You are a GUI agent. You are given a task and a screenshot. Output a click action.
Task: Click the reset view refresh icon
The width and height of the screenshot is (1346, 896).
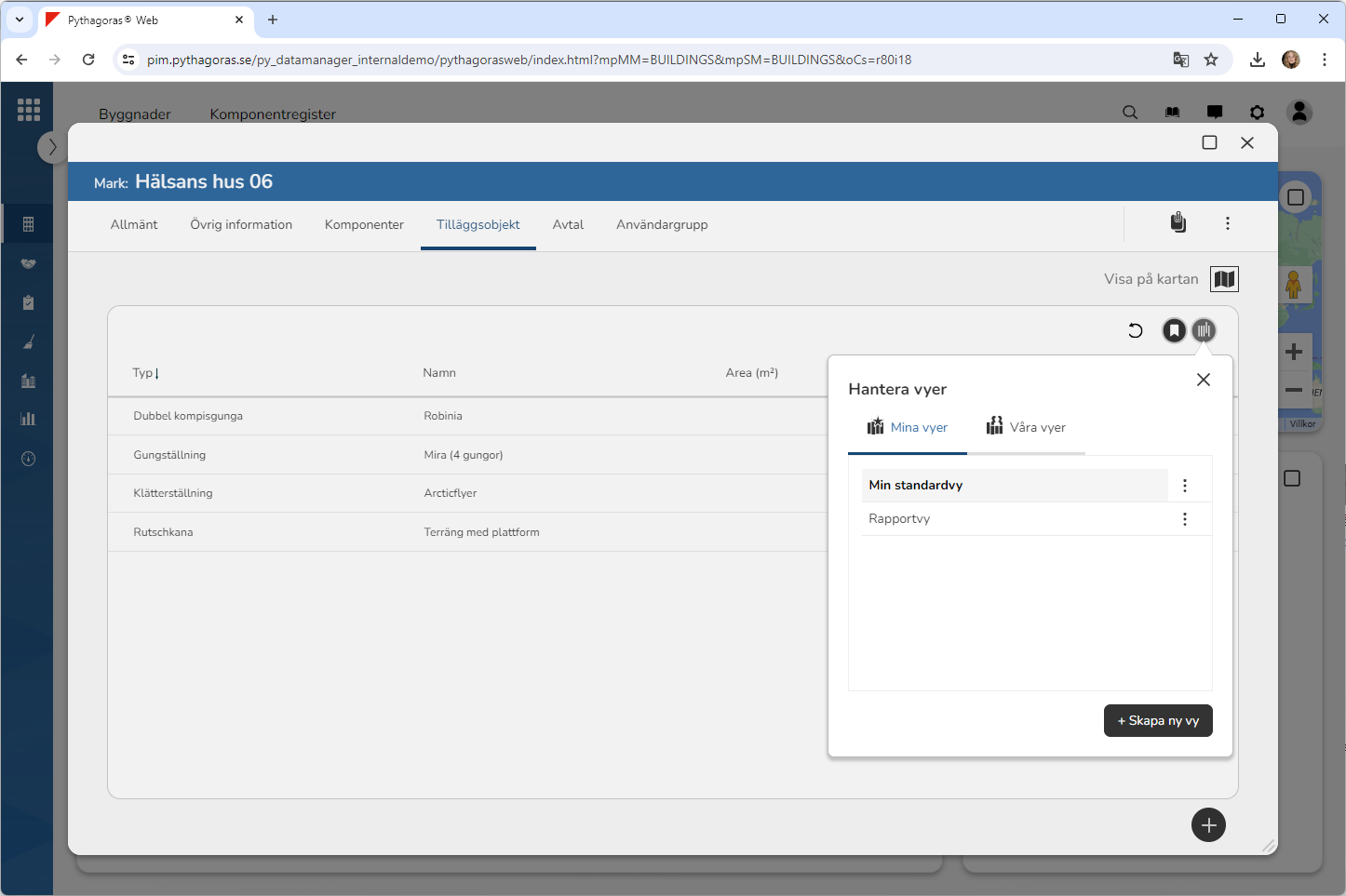(1135, 330)
